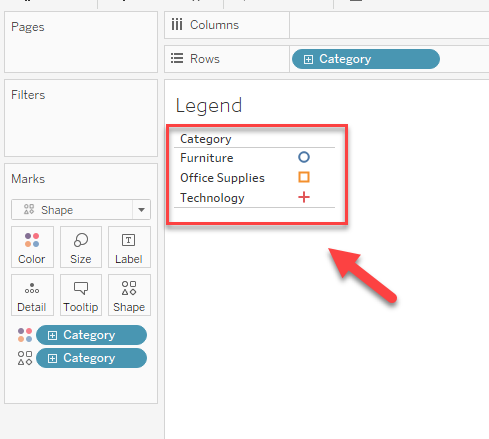This screenshot has height=439, width=489.
Task: Click the Columns shelf label
Action: coord(214,25)
